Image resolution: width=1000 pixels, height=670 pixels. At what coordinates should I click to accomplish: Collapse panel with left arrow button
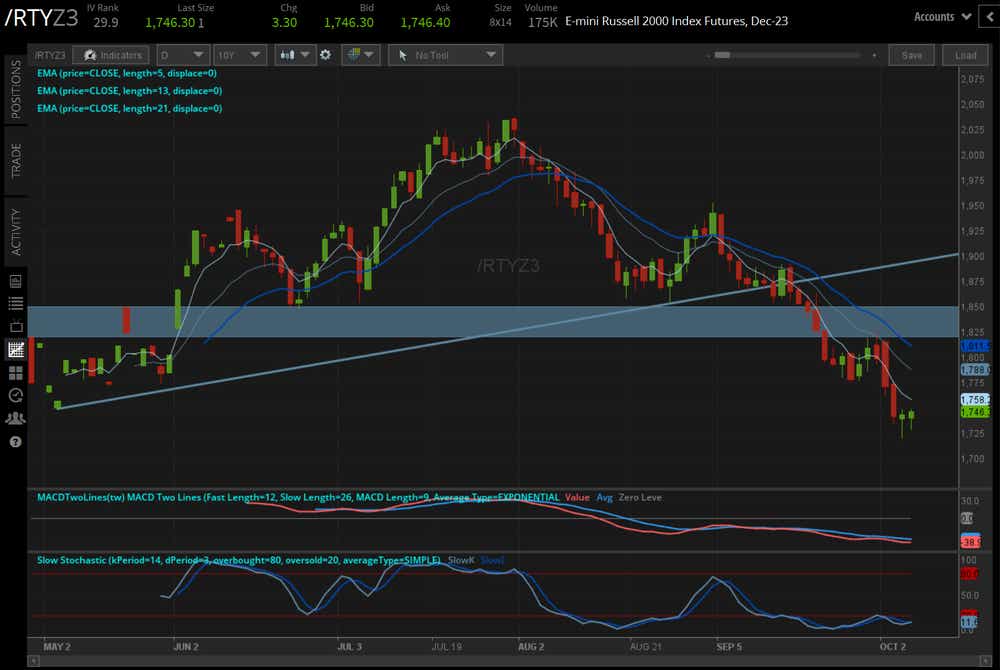click(x=989, y=17)
